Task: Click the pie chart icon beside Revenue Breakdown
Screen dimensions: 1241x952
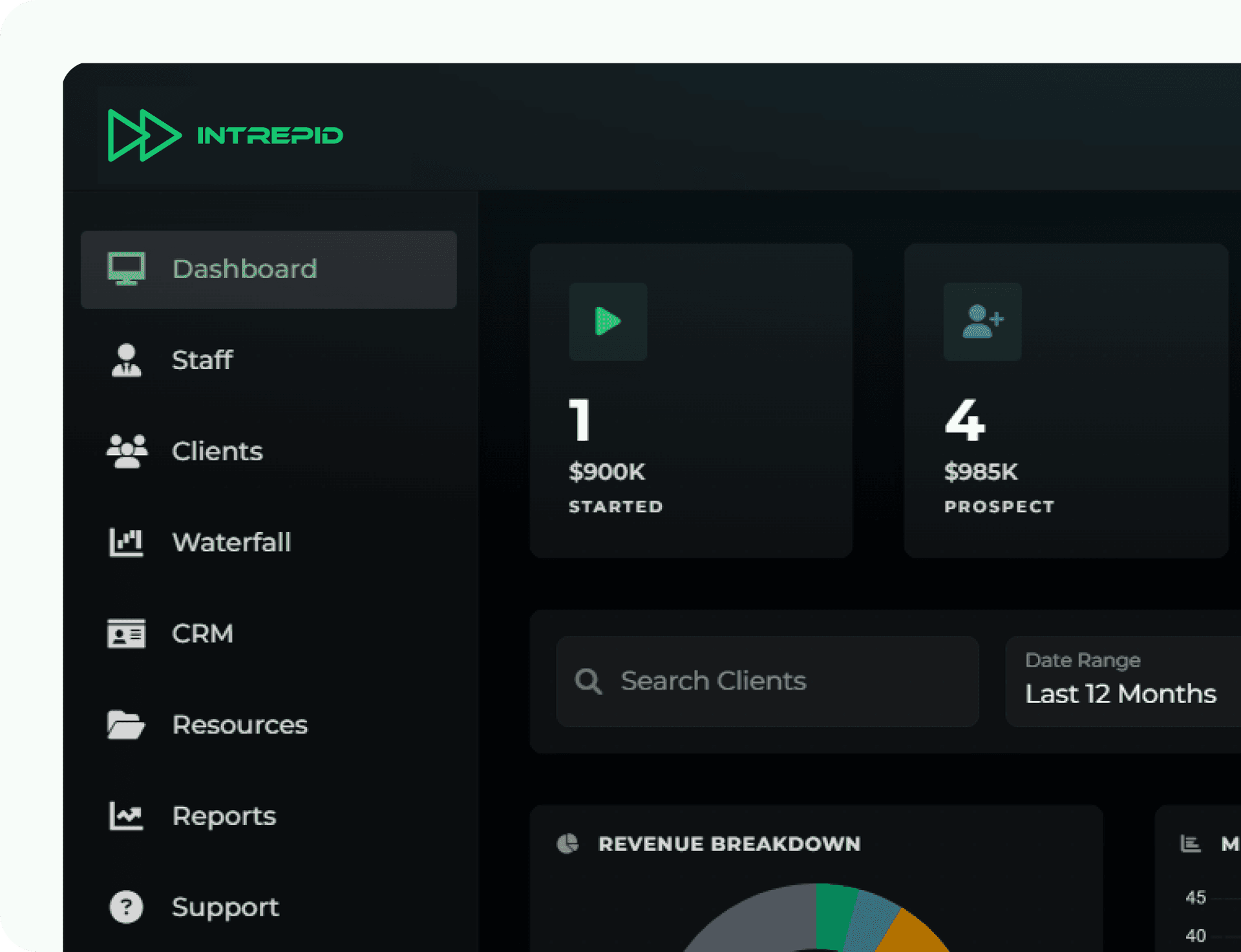Action: (x=569, y=843)
